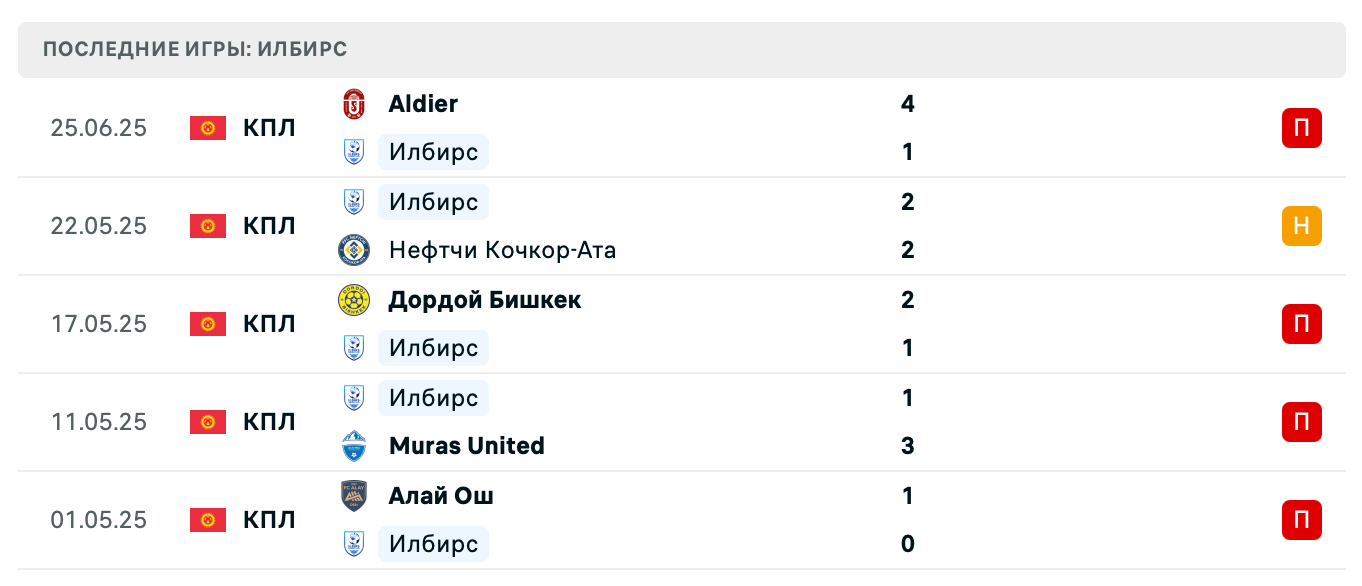This screenshot has width=1362, height=586.
Task: Click the Алай Ош club logo
Action: 354,496
